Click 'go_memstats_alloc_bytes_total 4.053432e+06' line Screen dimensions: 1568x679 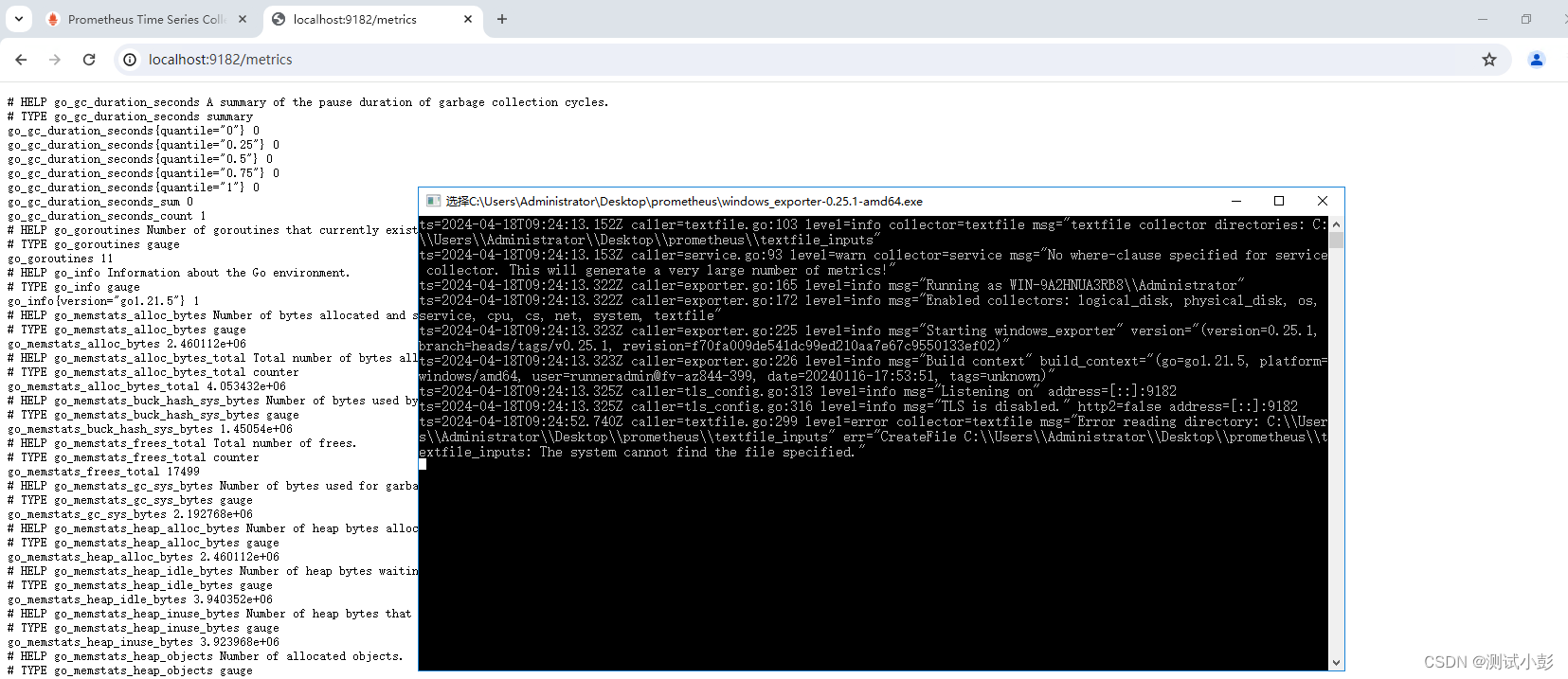click(147, 386)
